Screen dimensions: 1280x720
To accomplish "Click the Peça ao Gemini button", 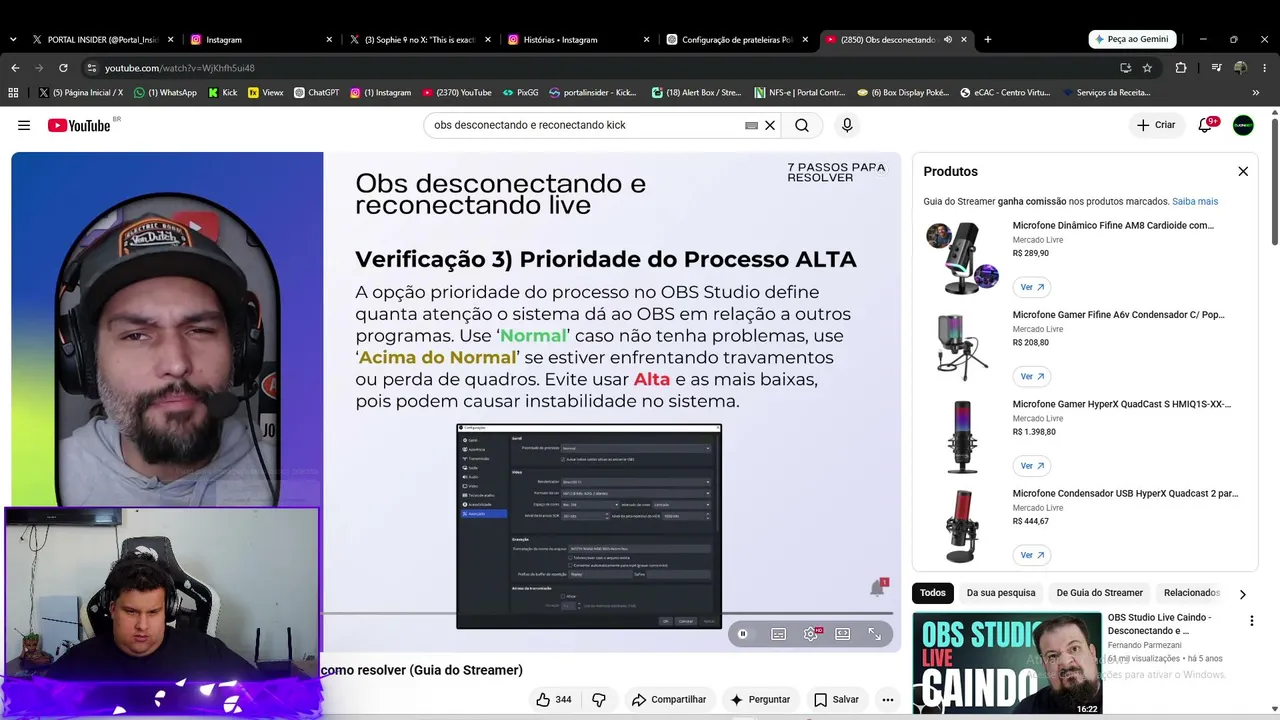I will tap(1133, 39).
